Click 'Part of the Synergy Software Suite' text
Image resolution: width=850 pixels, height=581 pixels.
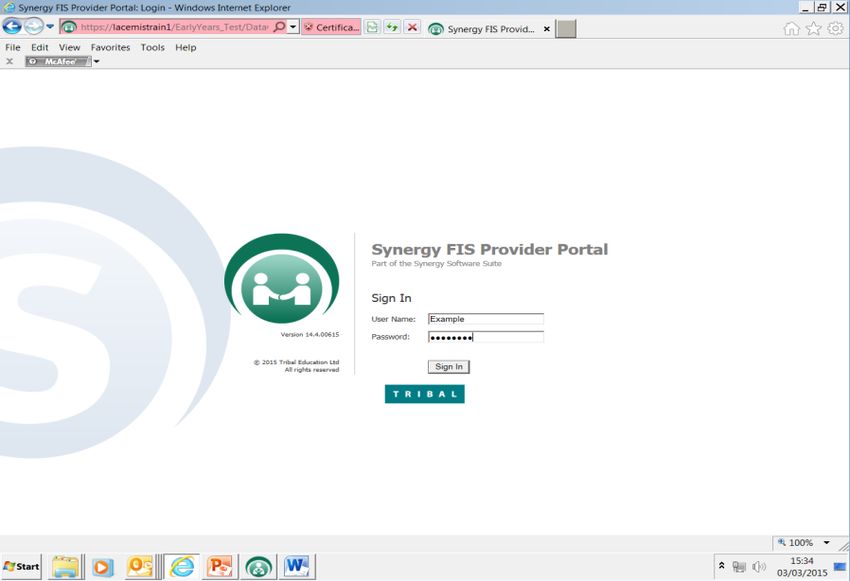click(436, 264)
